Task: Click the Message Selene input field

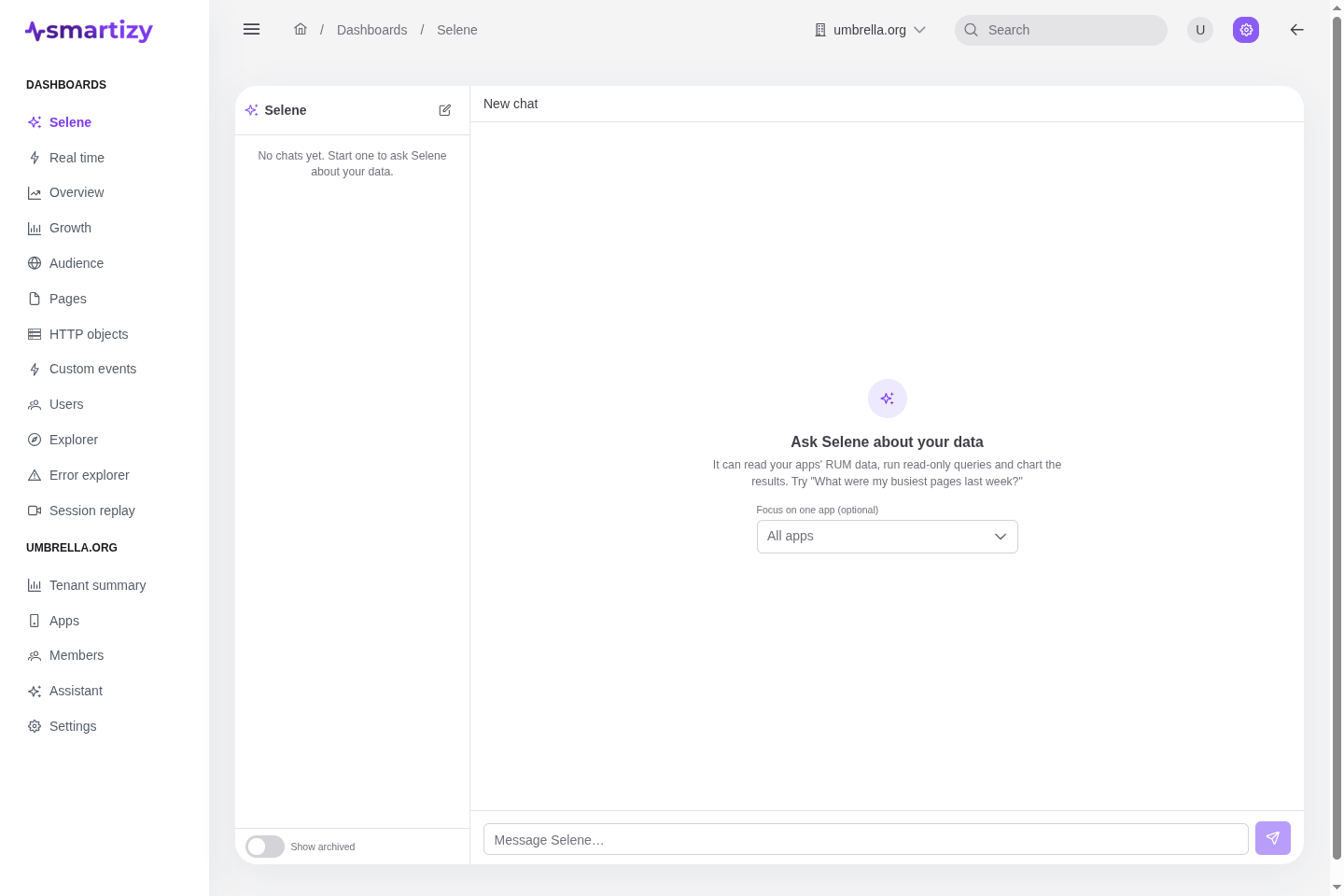Action: click(866, 839)
